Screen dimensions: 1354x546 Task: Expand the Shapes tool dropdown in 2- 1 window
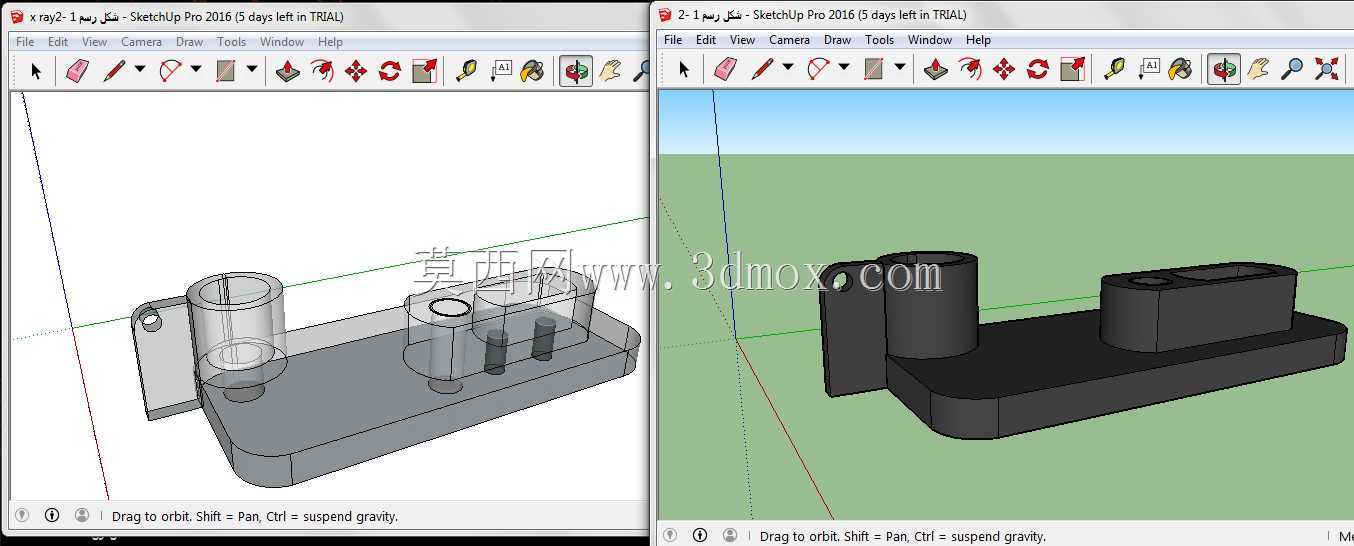tap(899, 68)
